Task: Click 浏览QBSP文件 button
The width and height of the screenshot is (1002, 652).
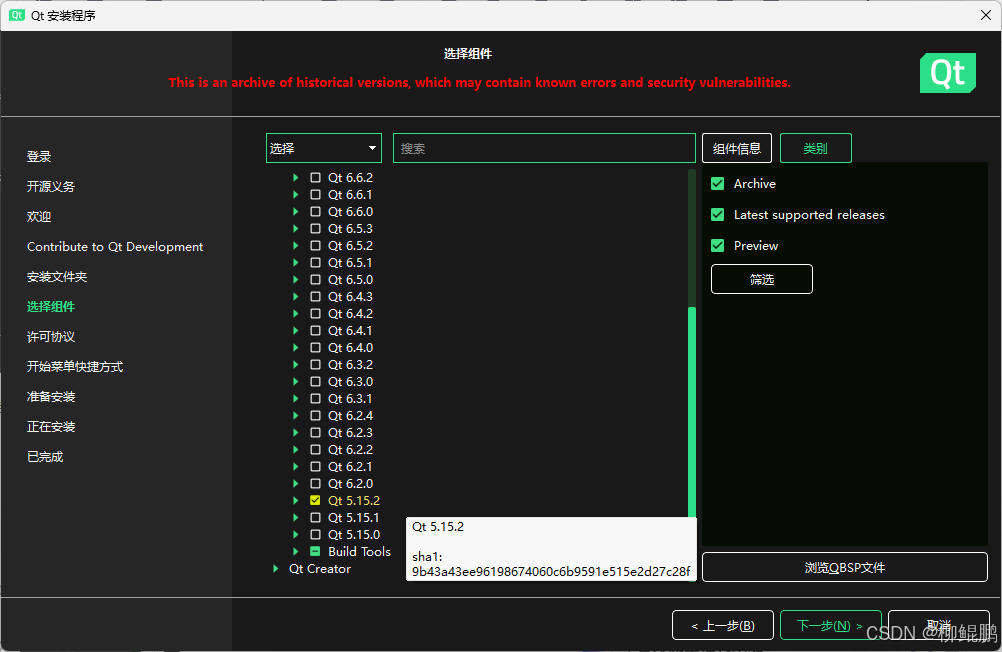Action: coord(845,567)
